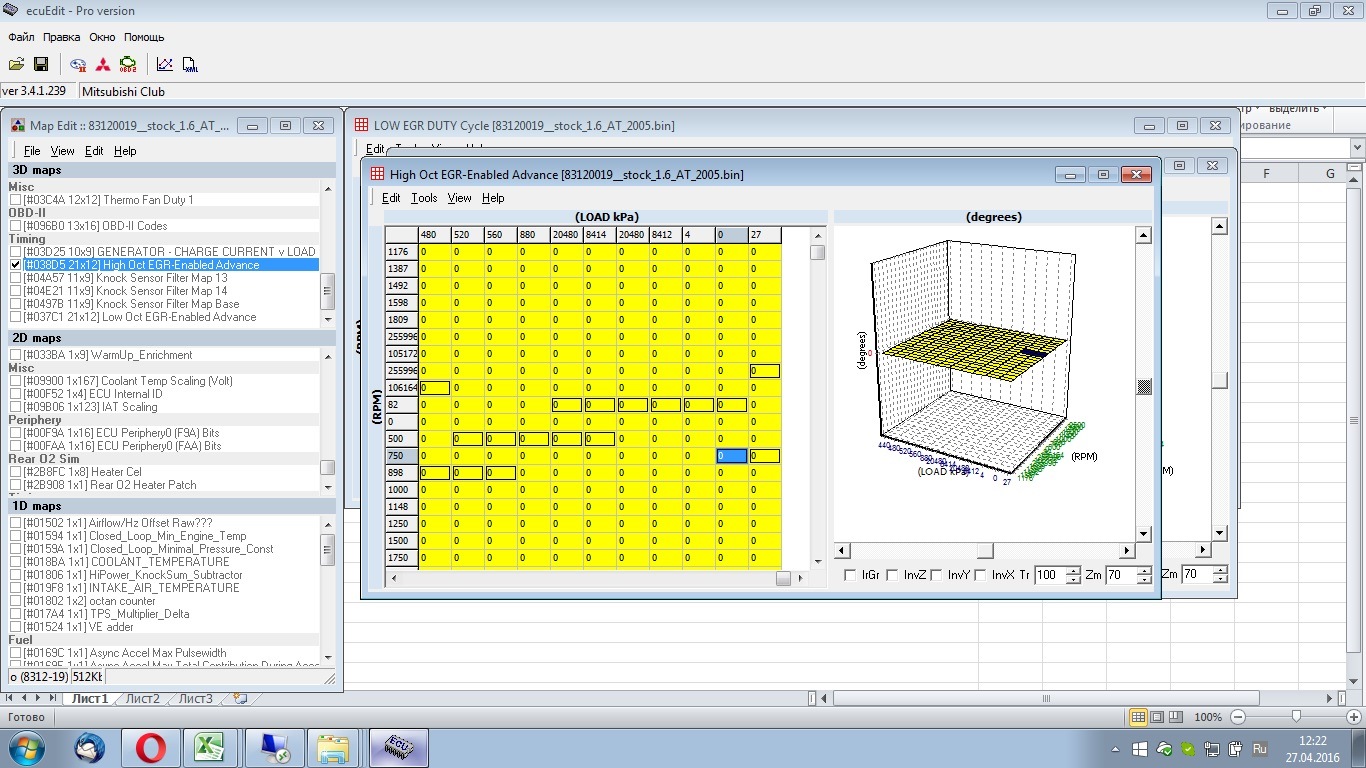Click the Excel zoom out minus button

pos(1239,717)
